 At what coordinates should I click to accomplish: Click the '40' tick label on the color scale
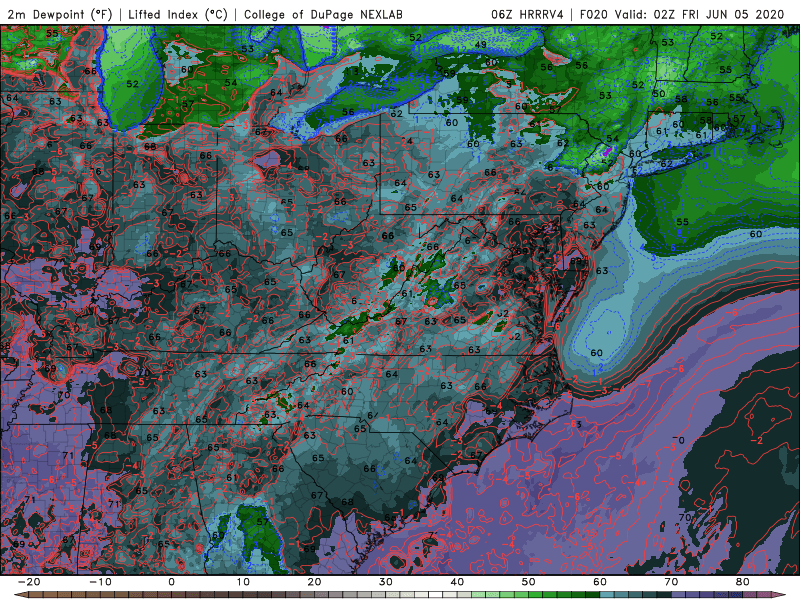tap(457, 582)
